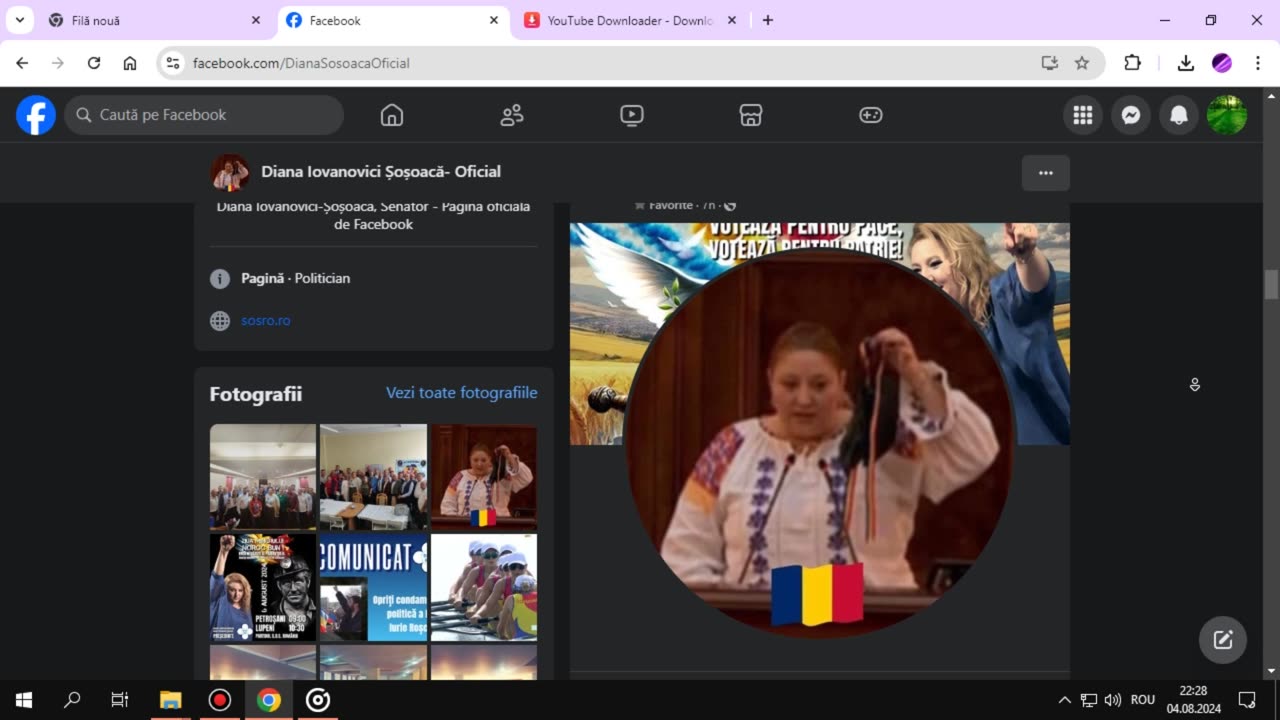
Task: Close the YouTube Downloader tab
Action: (x=732, y=20)
